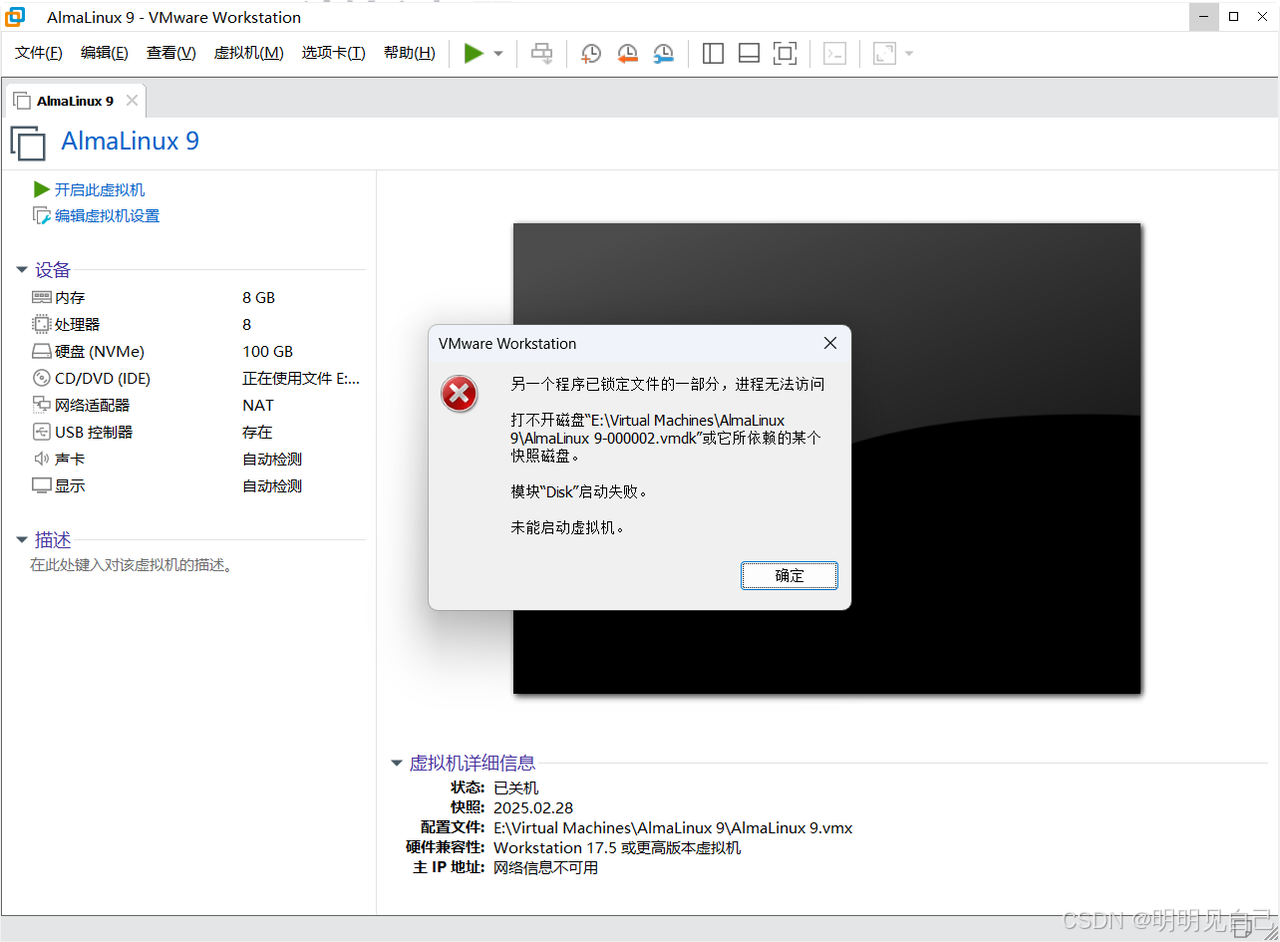Click the large AlmaLinux 9 VM icon

tap(28, 142)
